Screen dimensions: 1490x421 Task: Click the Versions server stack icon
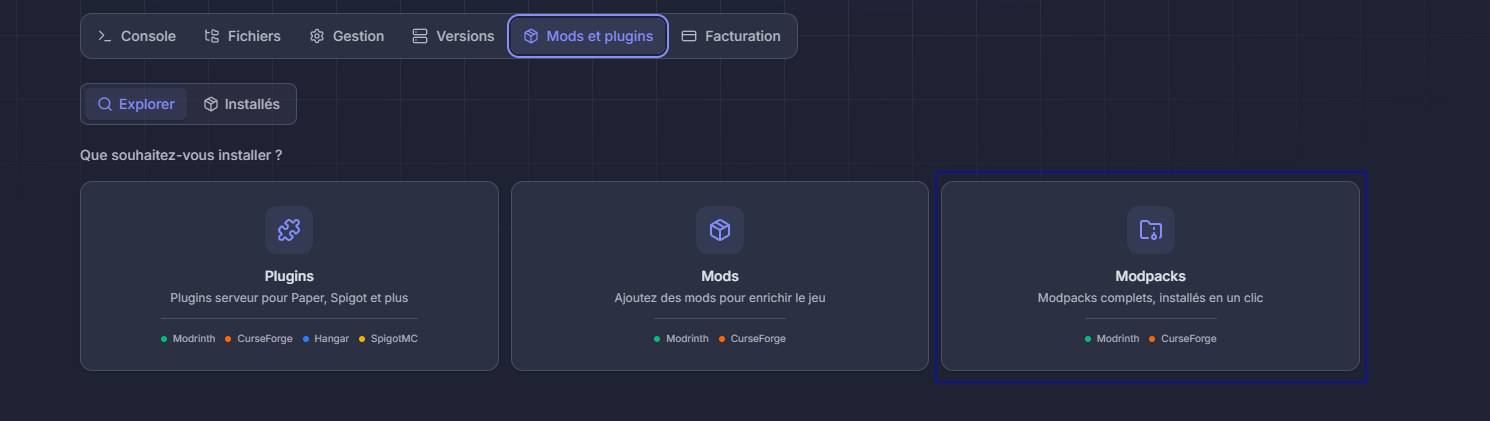click(420, 36)
